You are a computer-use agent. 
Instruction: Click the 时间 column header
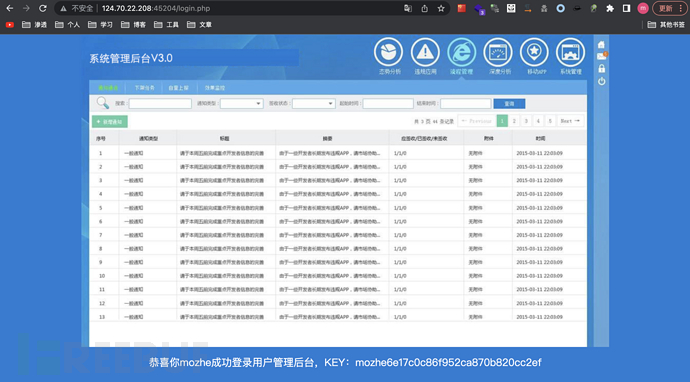point(540,138)
